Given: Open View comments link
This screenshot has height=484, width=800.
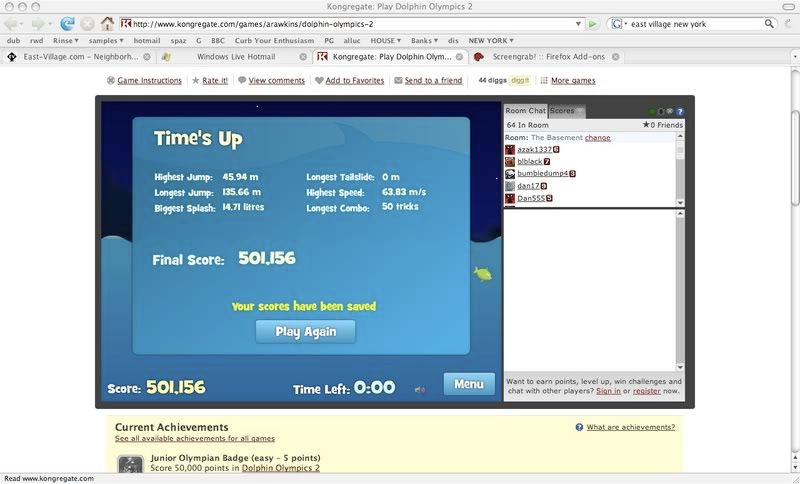Looking at the screenshot, I should coord(277,81).
